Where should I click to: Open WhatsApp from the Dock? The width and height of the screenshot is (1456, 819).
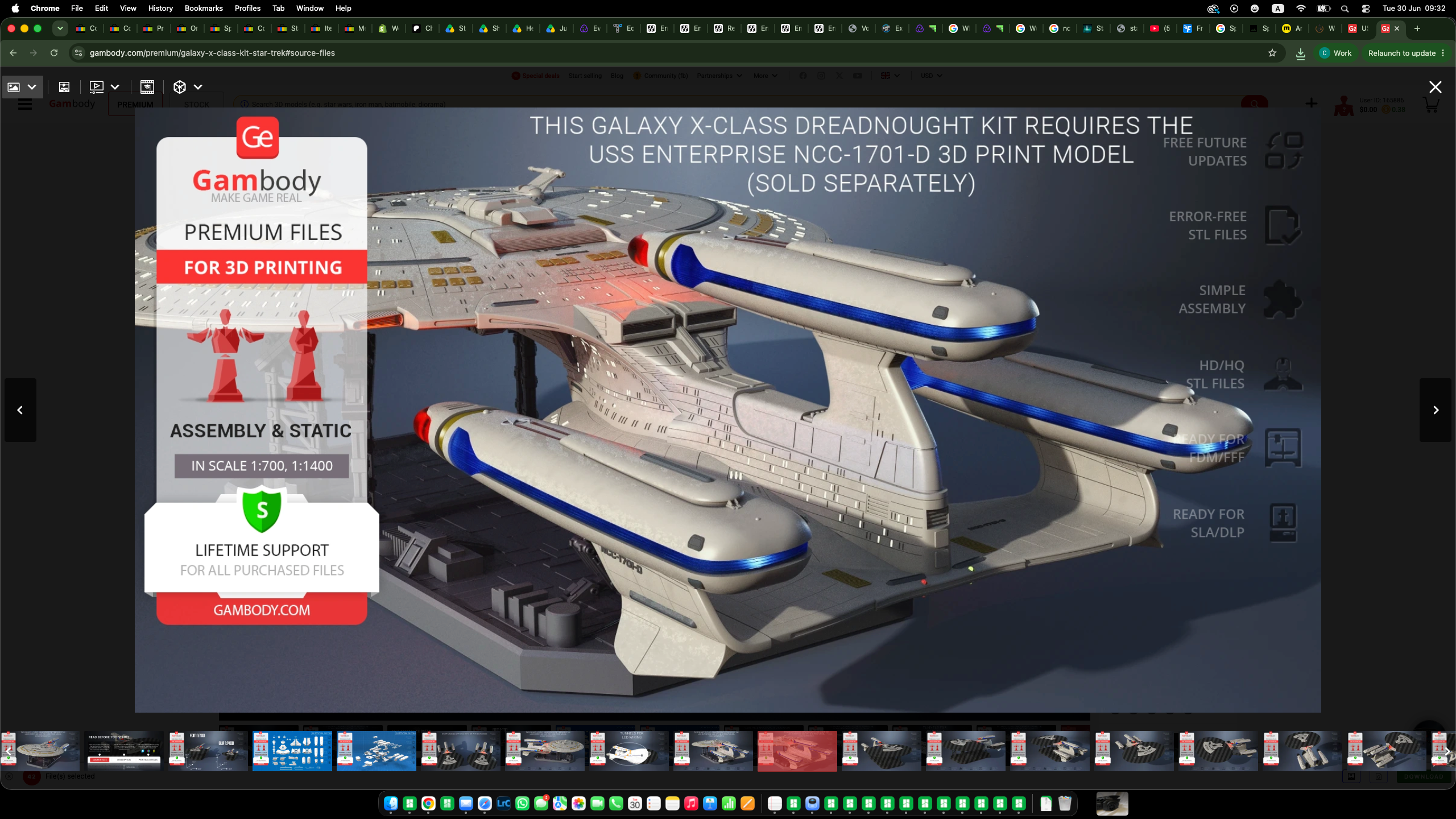522,804
